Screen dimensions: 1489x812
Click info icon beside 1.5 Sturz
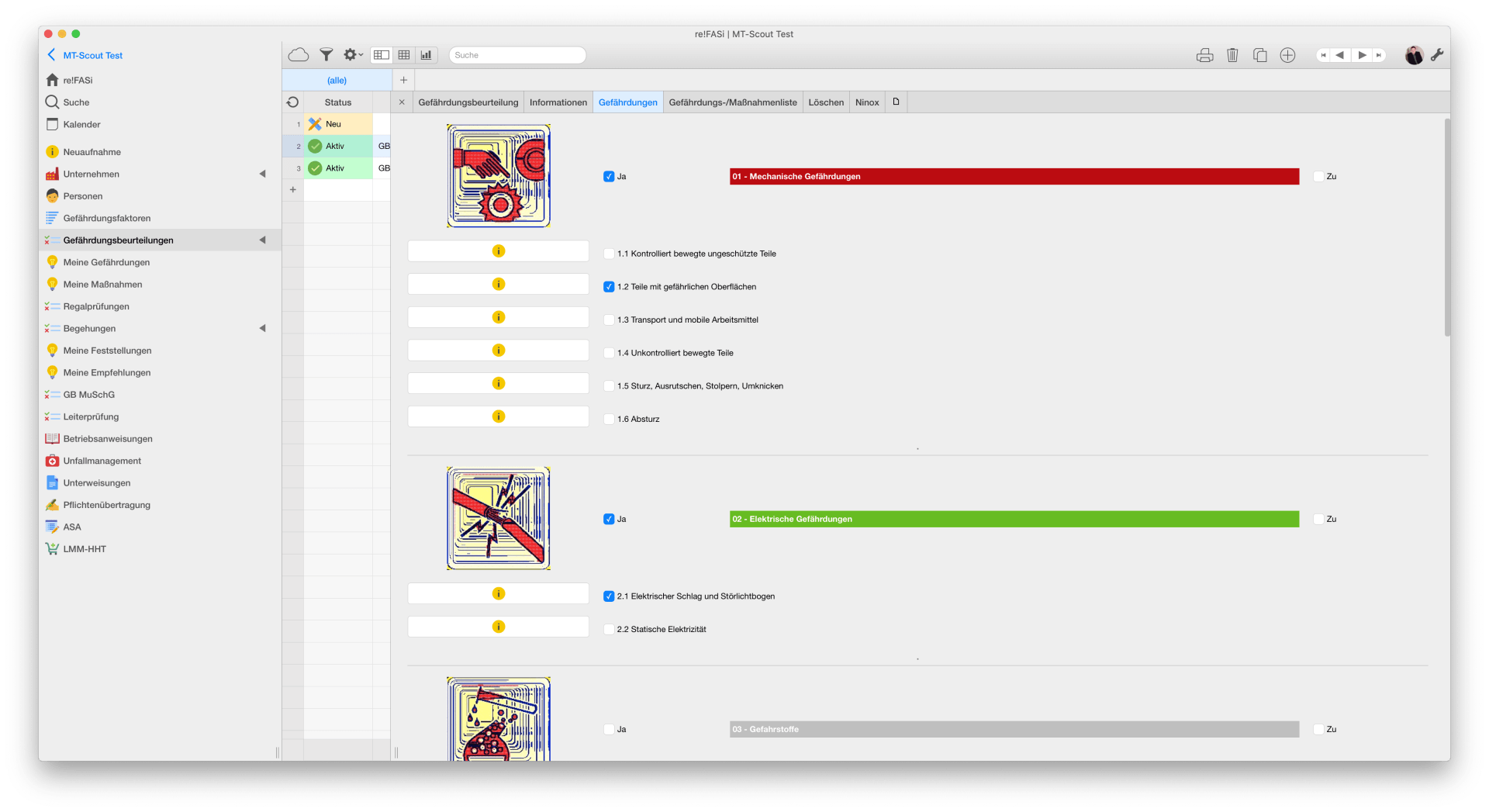pos(499,384)
